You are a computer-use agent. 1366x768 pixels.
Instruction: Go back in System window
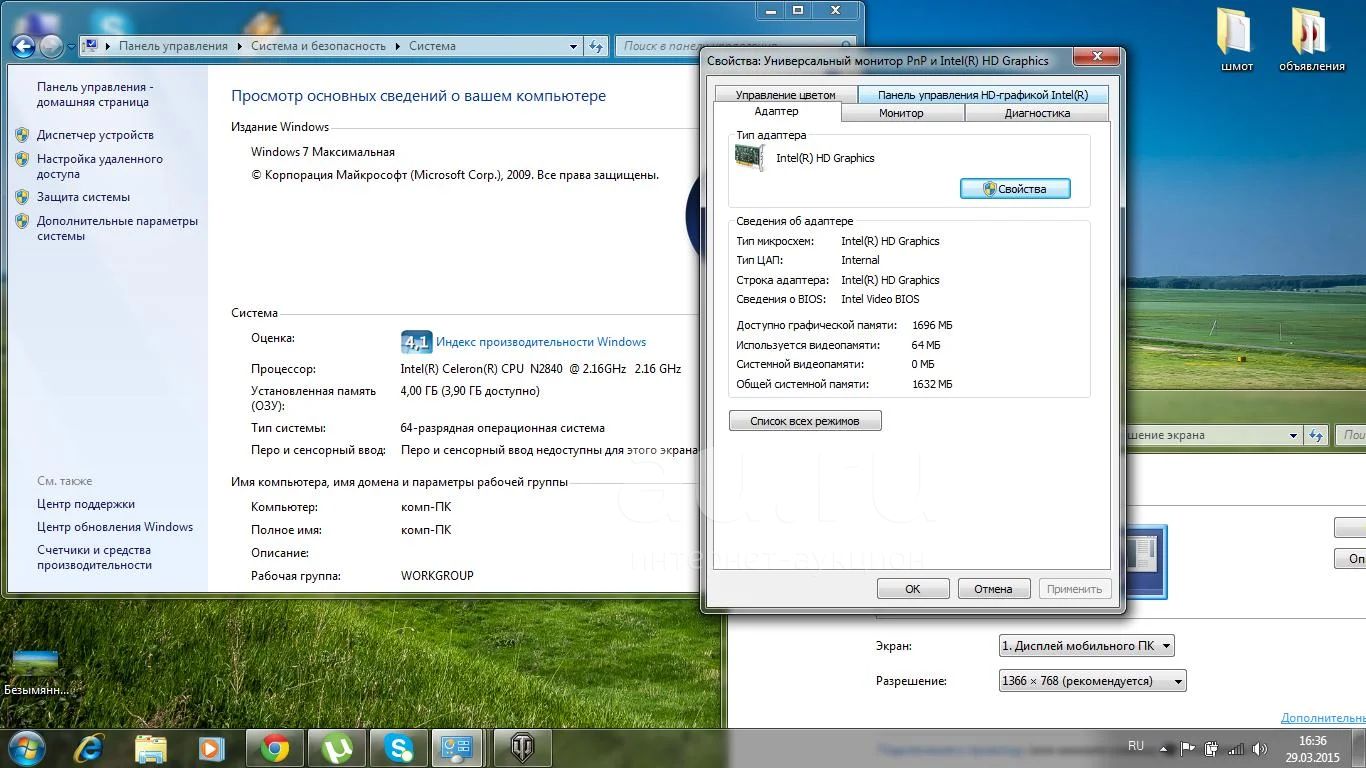click(x=23, y=46)
